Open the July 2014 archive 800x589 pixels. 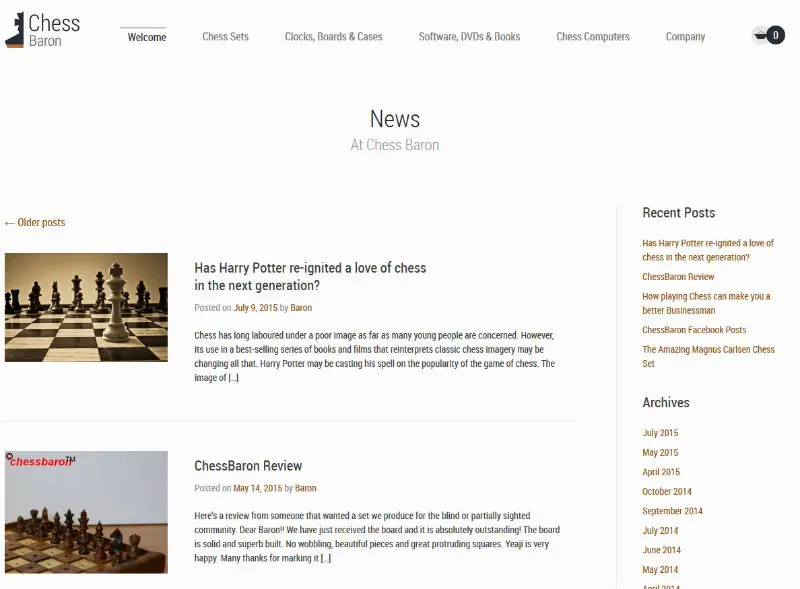tap(660, 531)
